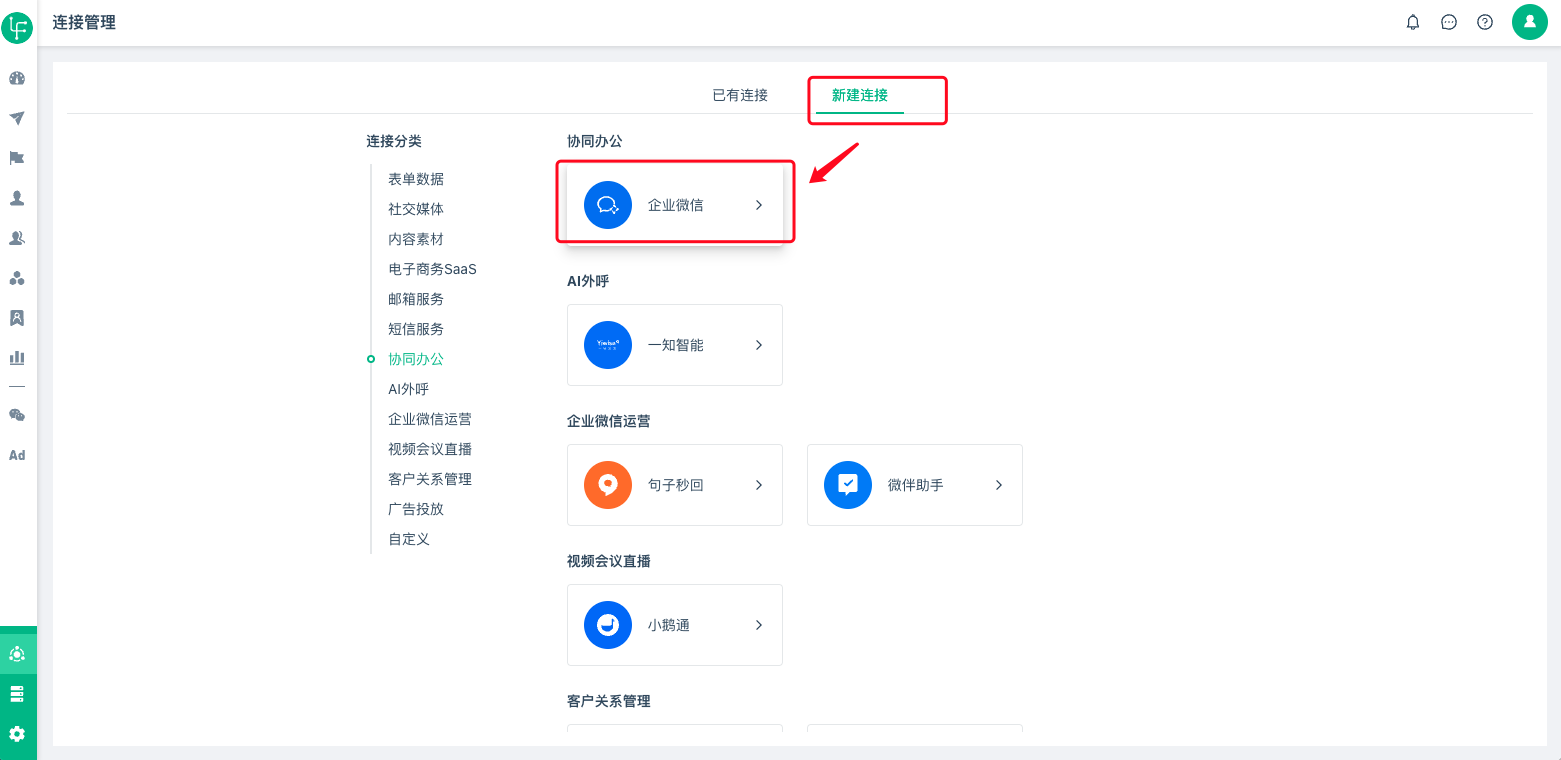Open the flag icon in the sidebar
Screen dimensions: 1561x760
(x=17, y=158)
